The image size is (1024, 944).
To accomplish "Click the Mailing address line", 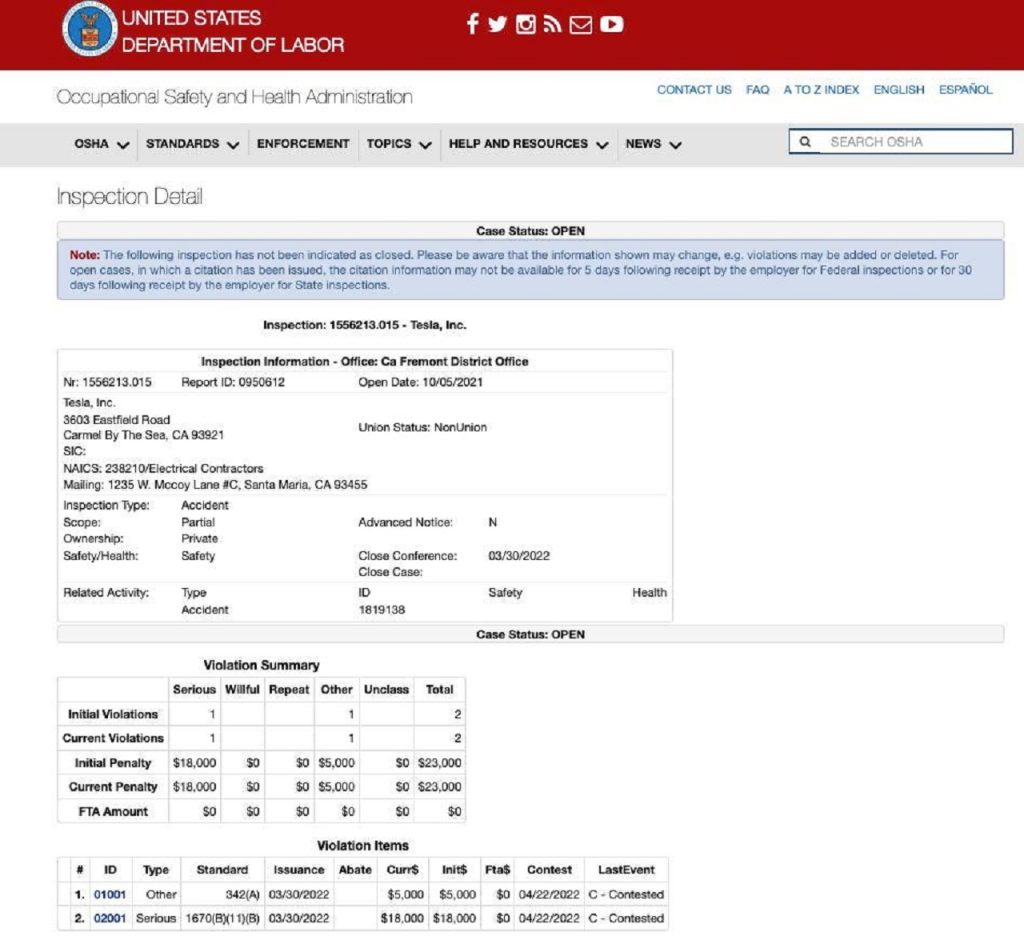I will point(215,485).
